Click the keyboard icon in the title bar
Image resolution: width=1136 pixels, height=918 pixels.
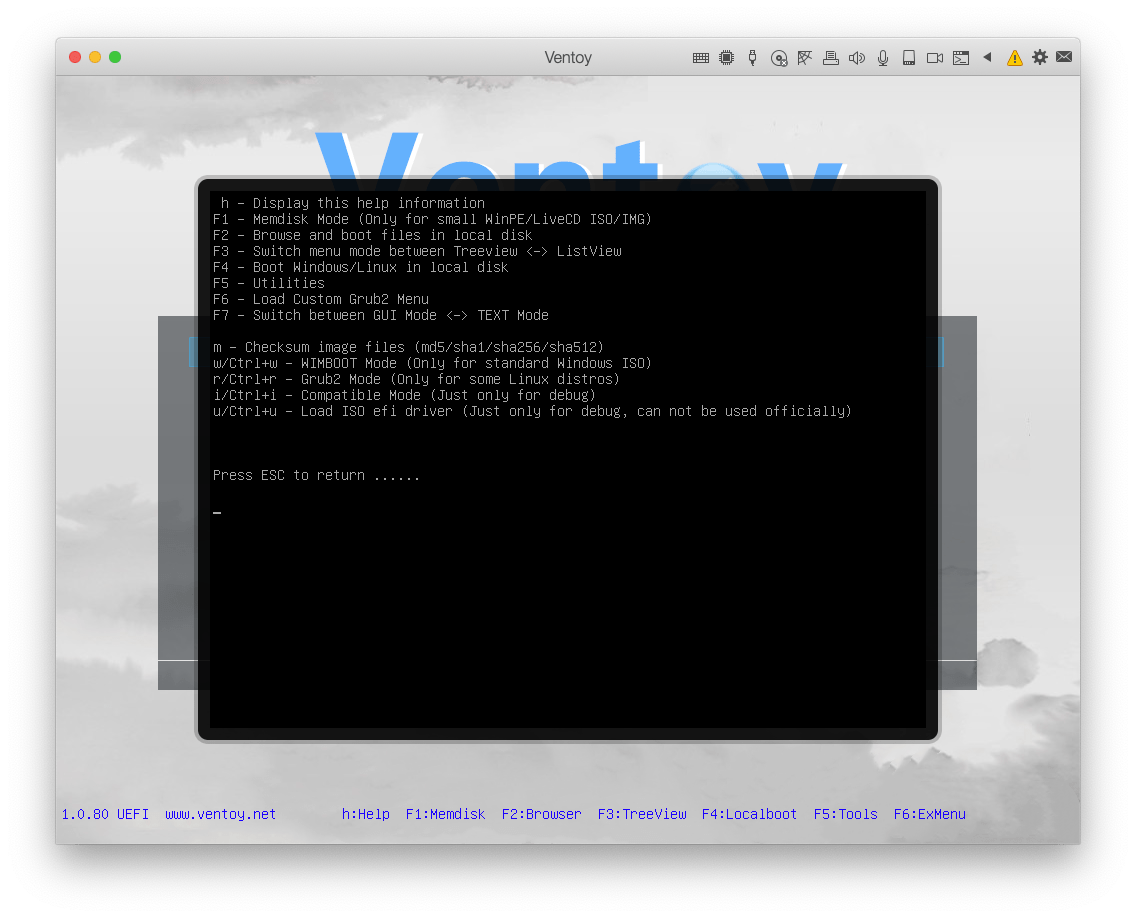pos(701,58)
